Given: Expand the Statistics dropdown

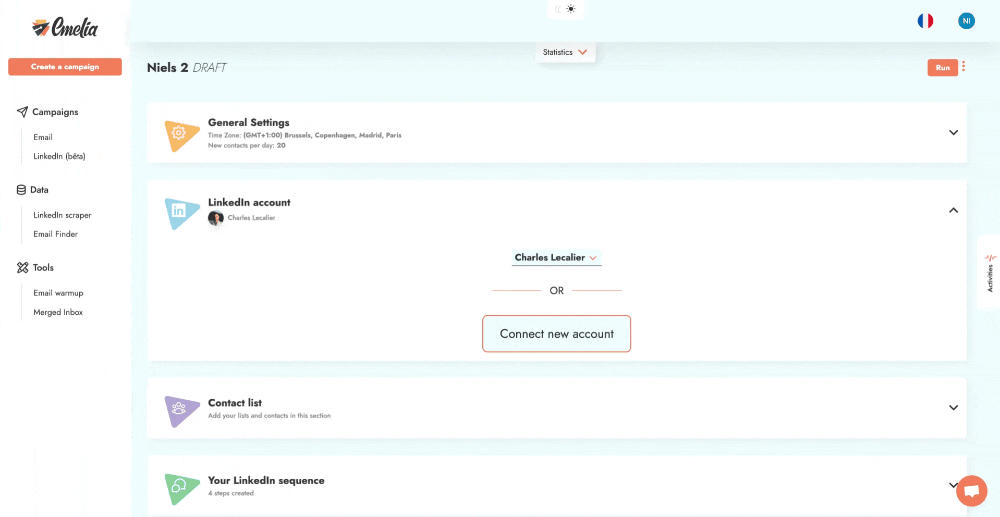Looking at the screenshot, I should click(565, 52).
